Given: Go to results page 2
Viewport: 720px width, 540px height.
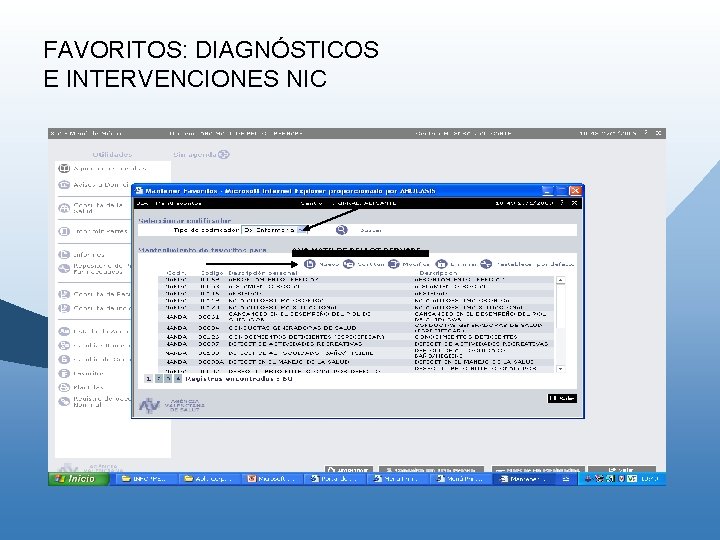Looking at the screenshot, I should pos(158,379).
